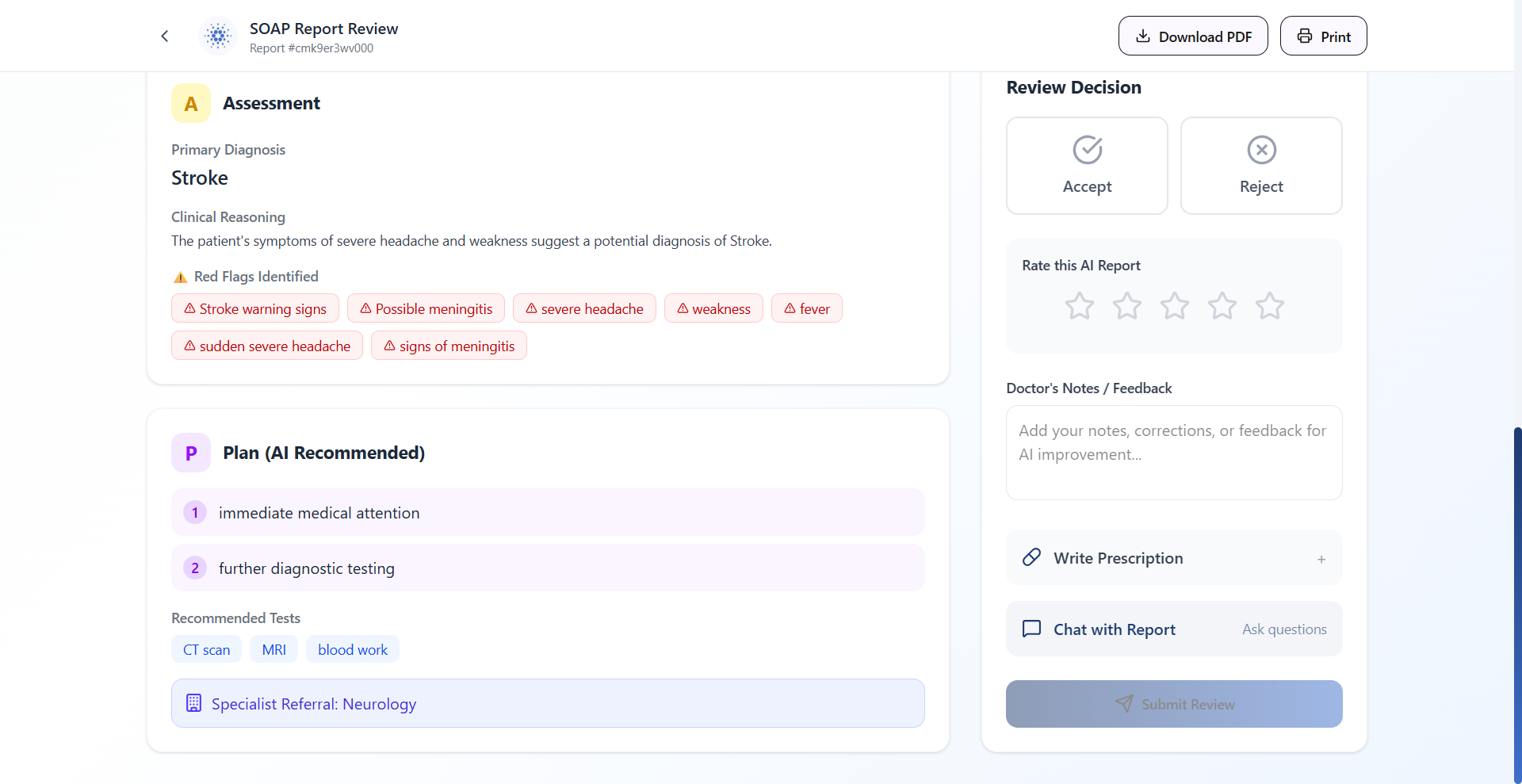Click the 'Stroke' primary diagnosis text

[x=200, y=178]
